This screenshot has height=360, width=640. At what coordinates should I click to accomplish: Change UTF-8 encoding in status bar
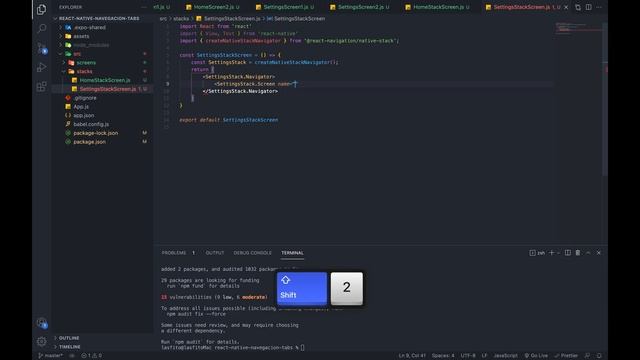pos(468,356)
